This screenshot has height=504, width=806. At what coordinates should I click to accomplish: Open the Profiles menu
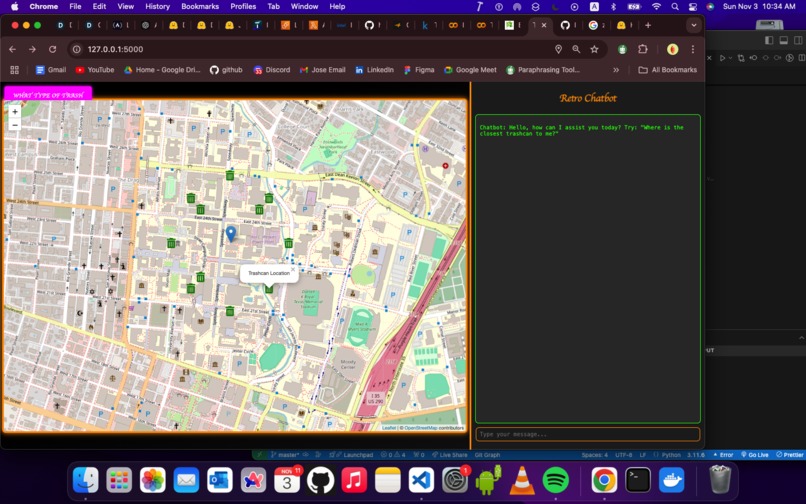(243, 7)
